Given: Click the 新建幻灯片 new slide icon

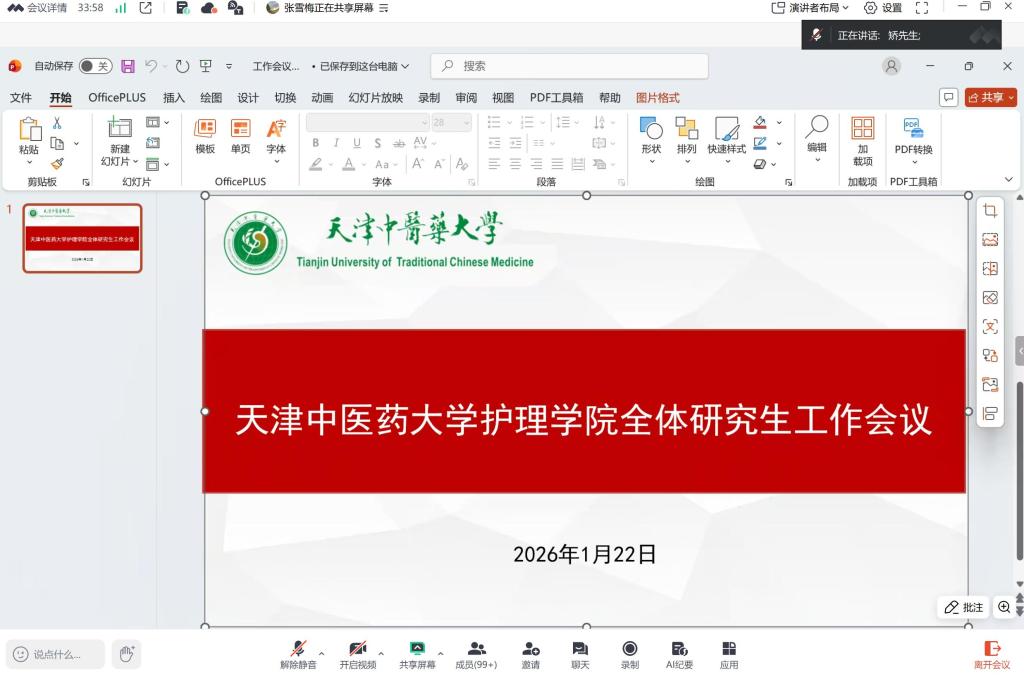Looking at the screenshot, I should (x=120, y=128).
